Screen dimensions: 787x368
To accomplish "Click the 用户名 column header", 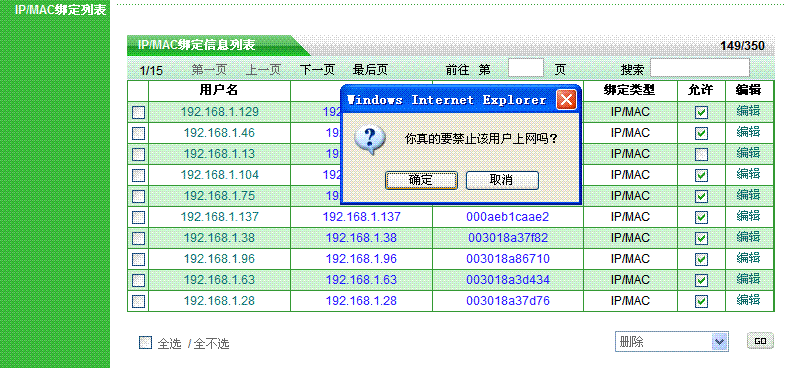I will click(x=219, y=90).
